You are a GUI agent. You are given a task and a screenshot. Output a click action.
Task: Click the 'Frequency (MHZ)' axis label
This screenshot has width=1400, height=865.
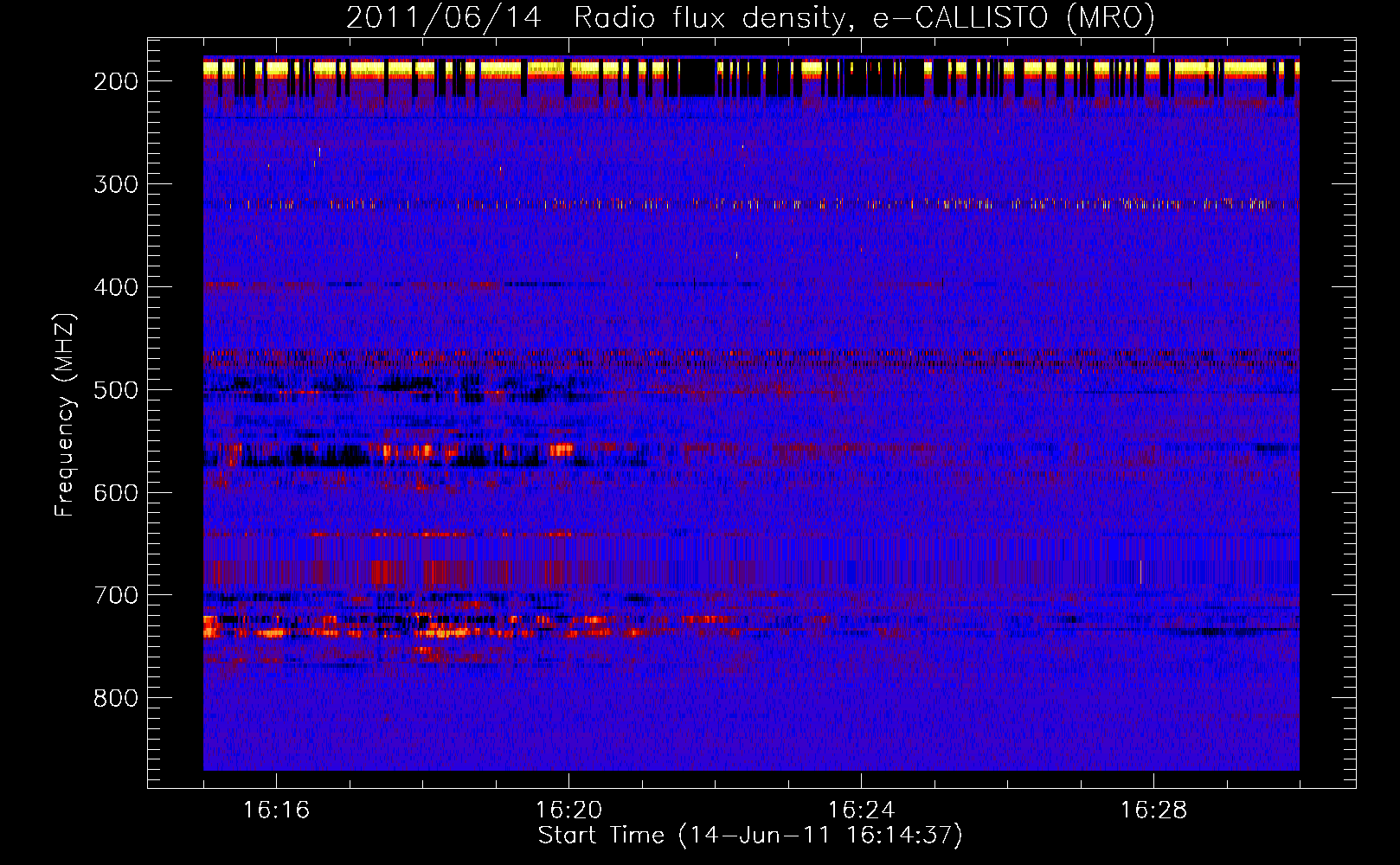pyautogui.click(x=65, y=414)
